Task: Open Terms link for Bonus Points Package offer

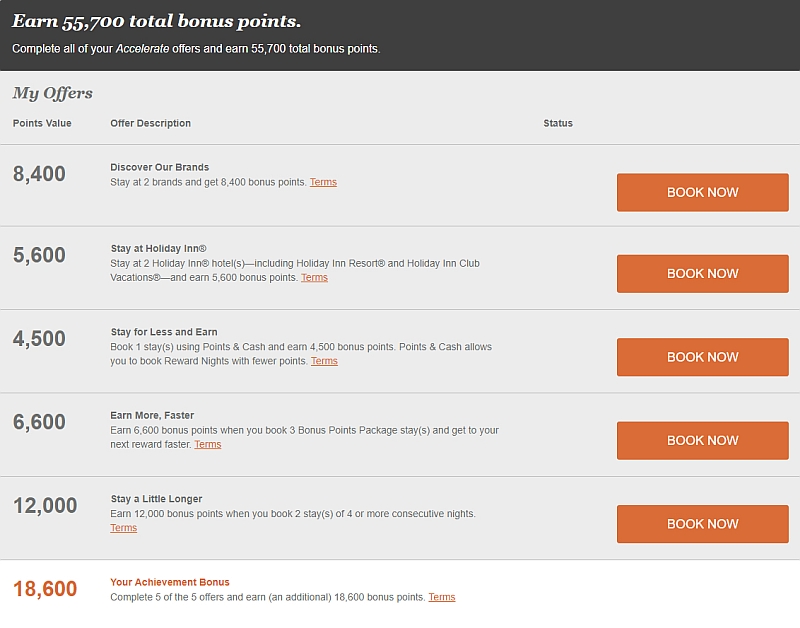Action: click(x=208, y=444)
